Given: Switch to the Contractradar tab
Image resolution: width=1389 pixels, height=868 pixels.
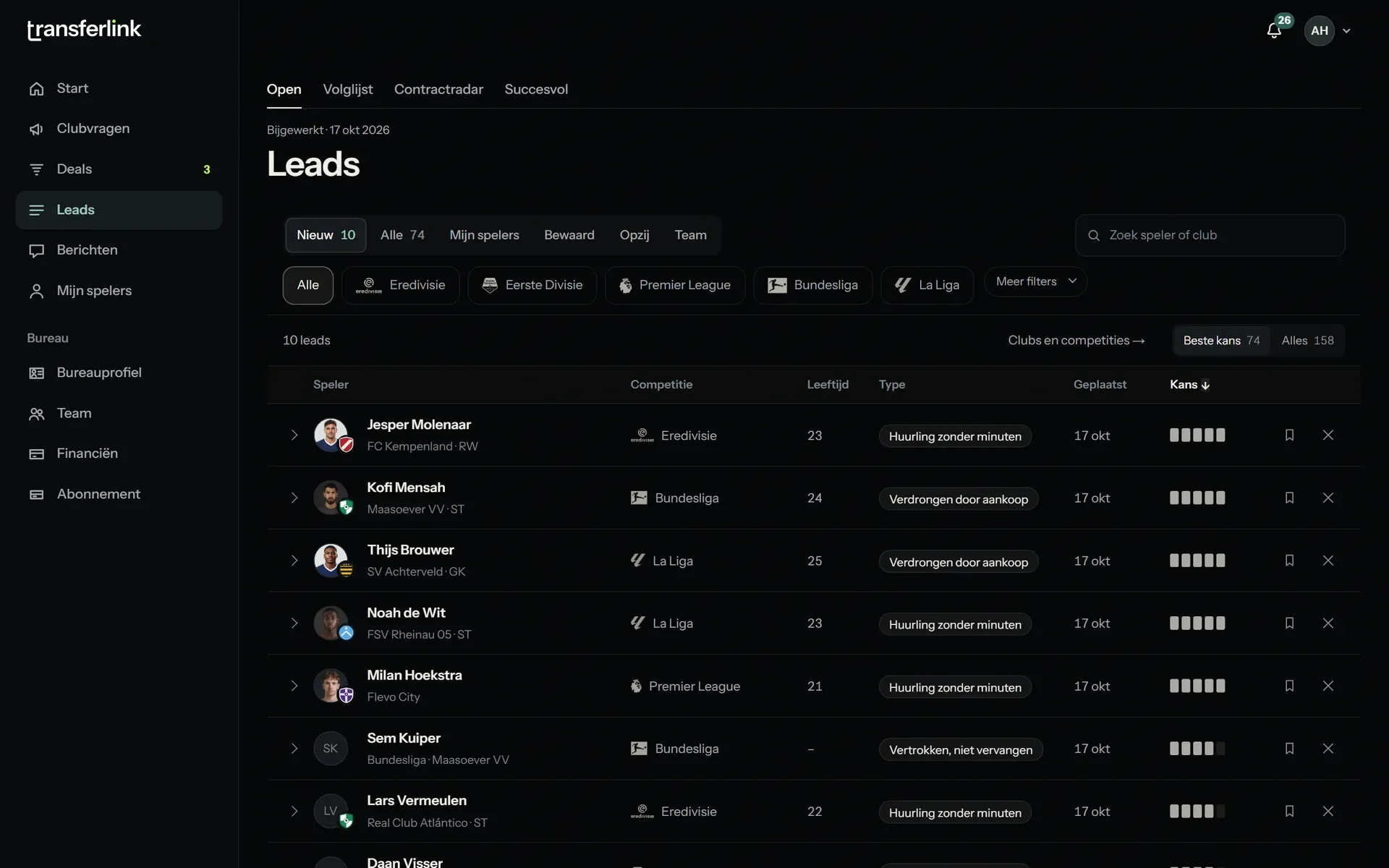Looking at the screenshot, I should coord(438,89).
